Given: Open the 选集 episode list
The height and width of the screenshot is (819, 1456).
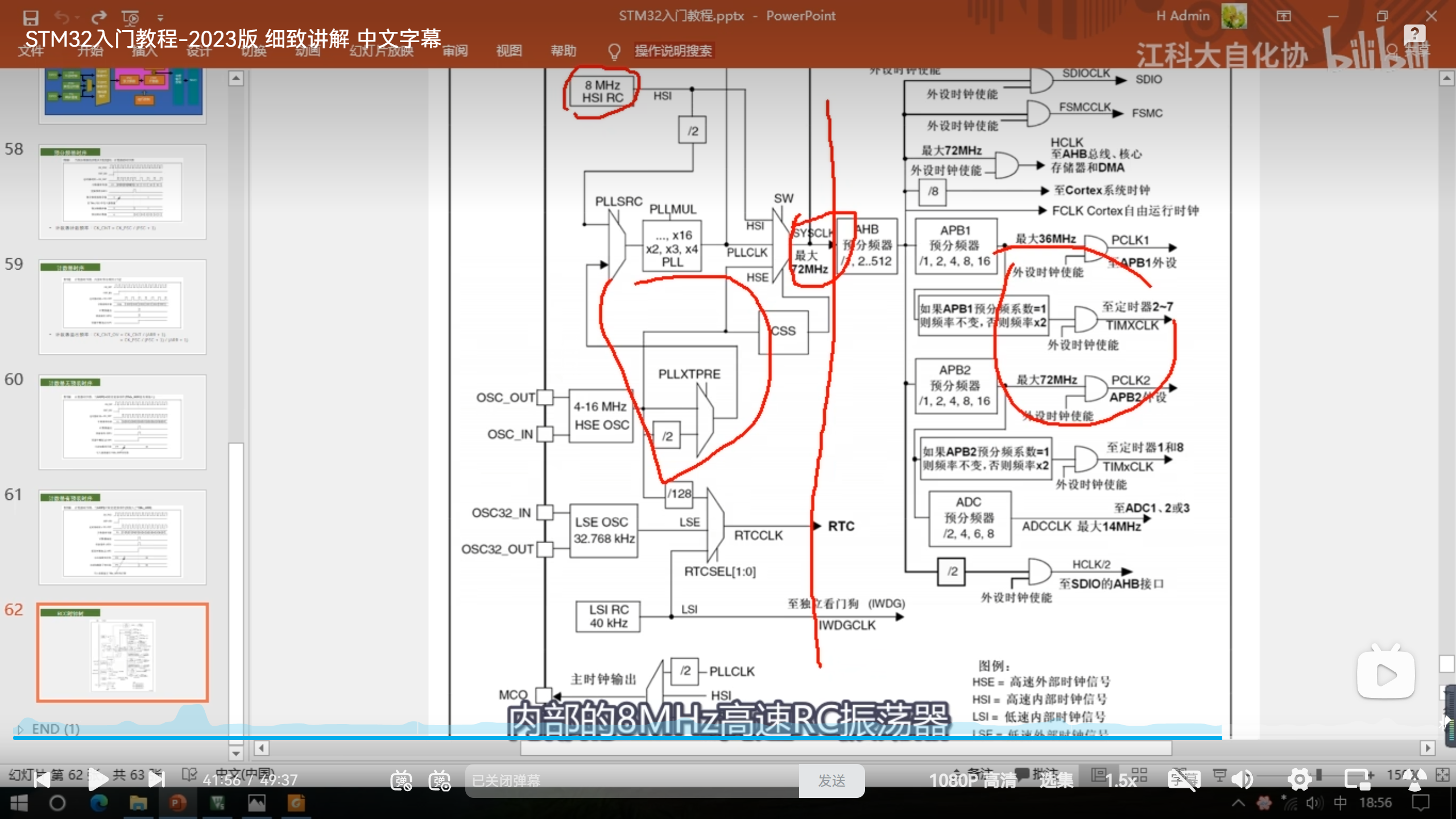Looking at the screenshot, I should [x=1056, y=780].
